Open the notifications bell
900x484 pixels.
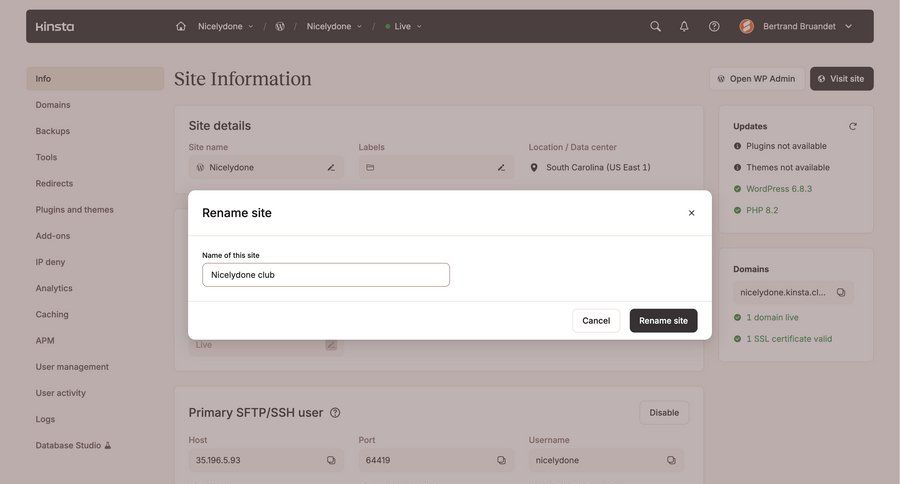pos(684,26)
